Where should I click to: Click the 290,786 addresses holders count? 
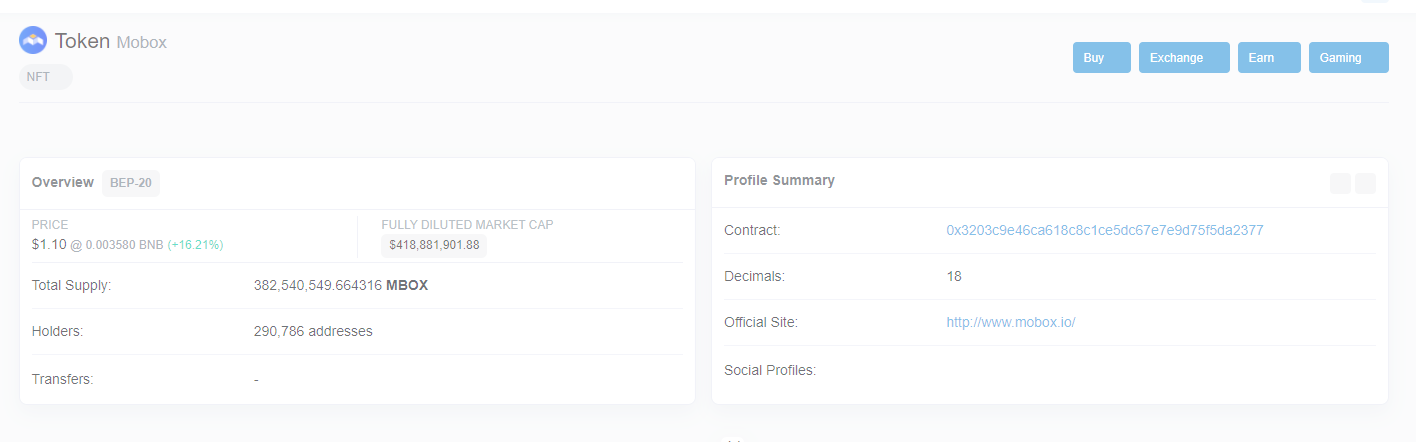pyautogui.click(x=313, y=331)
